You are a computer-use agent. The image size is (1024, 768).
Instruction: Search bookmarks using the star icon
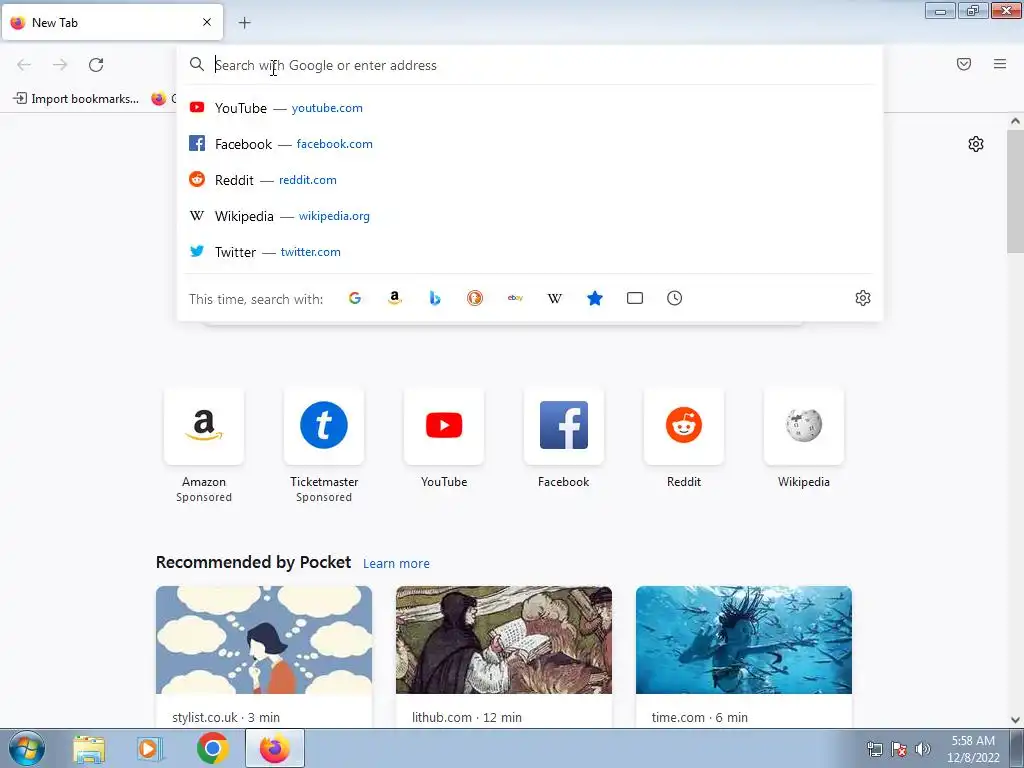595,298
